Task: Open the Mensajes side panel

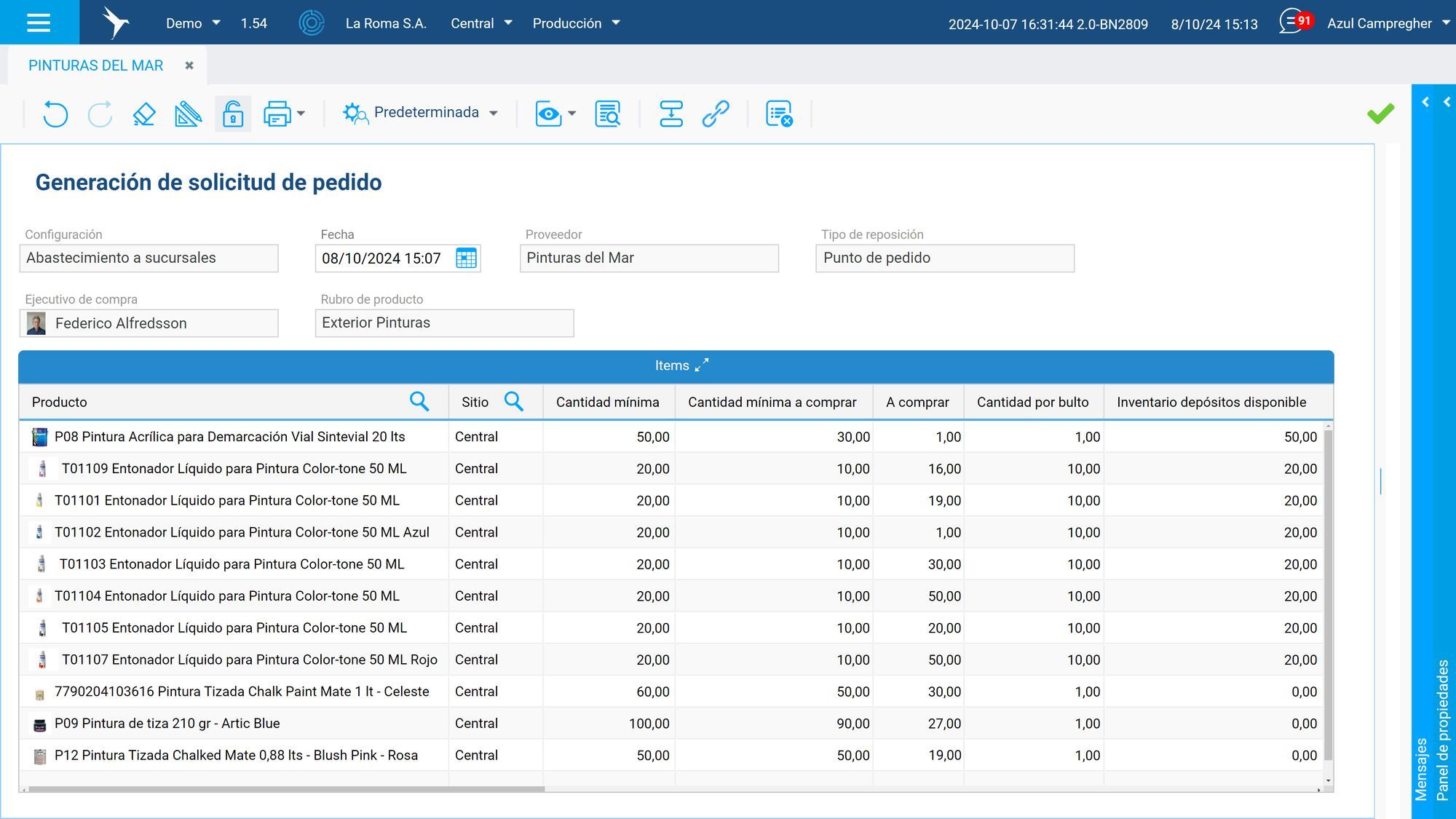Action: [1421, 769]
